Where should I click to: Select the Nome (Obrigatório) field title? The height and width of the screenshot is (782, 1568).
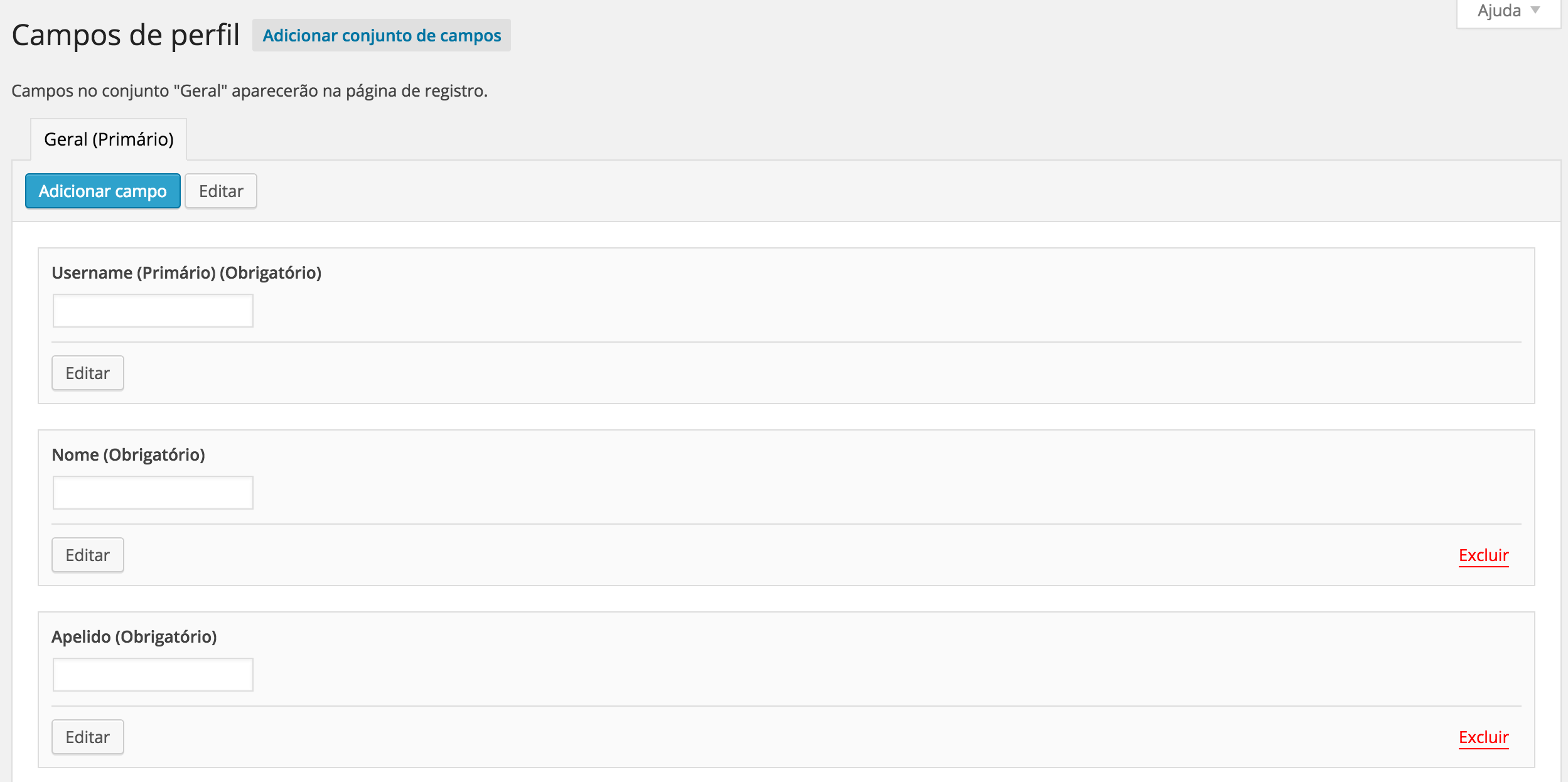tap(129, 455)
